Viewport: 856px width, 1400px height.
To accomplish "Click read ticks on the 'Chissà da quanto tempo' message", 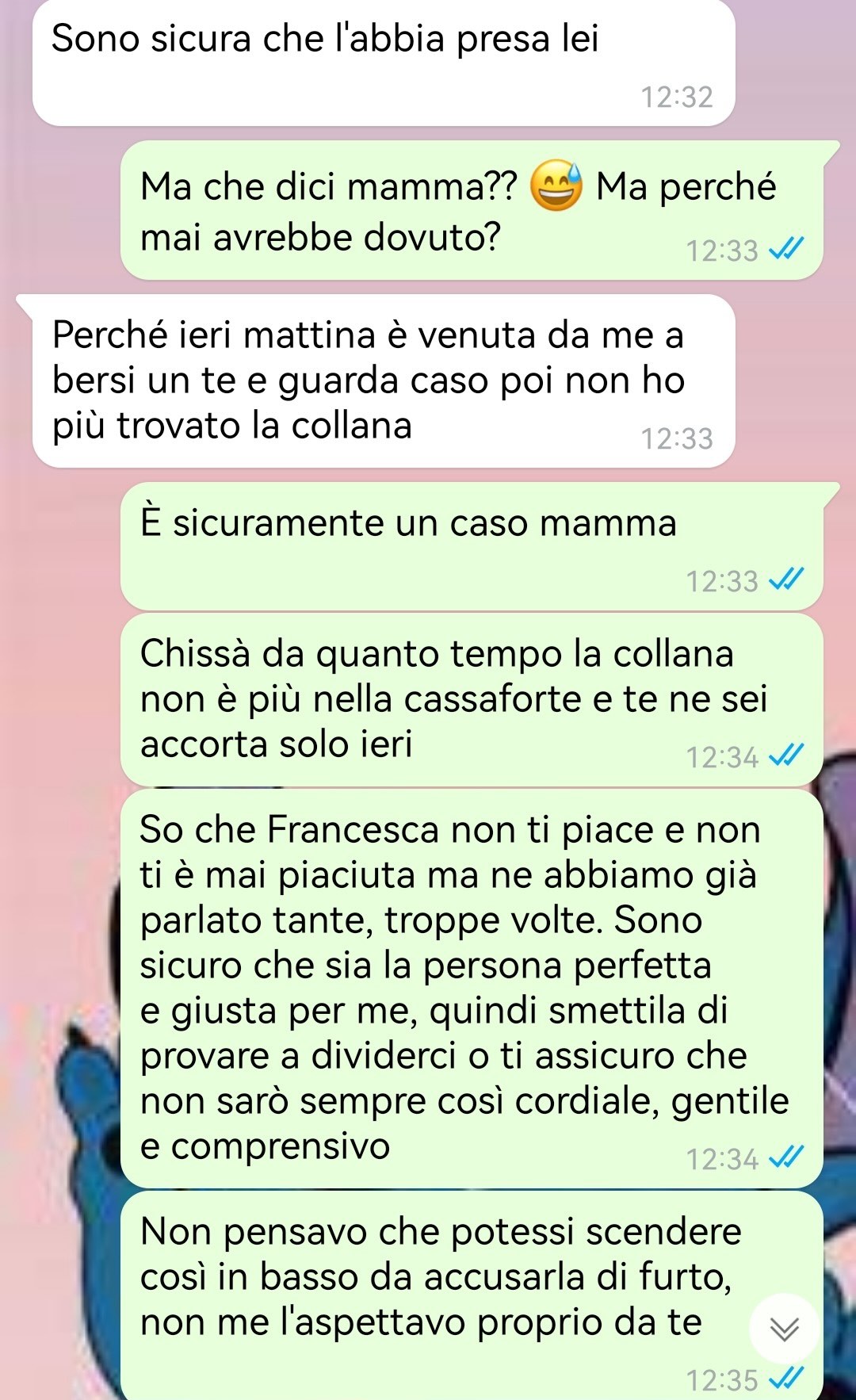I will tap(787, 756).
